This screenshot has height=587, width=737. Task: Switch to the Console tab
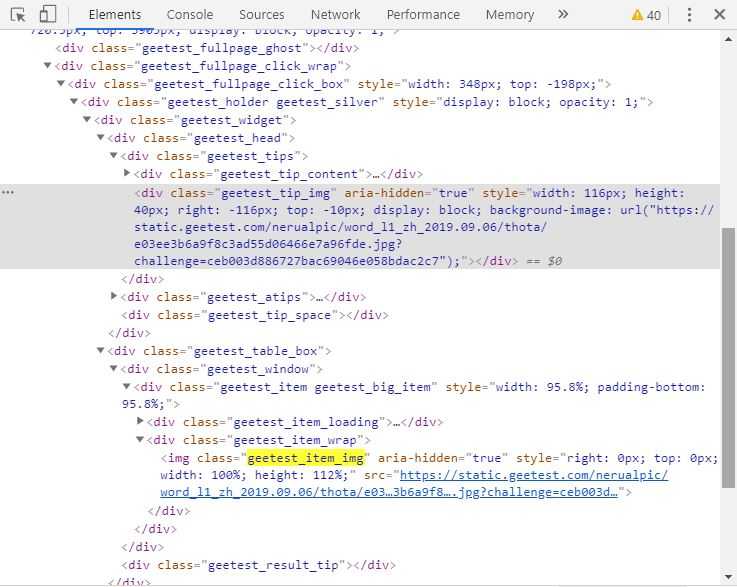pyautogui.click(x=189, y=15)
